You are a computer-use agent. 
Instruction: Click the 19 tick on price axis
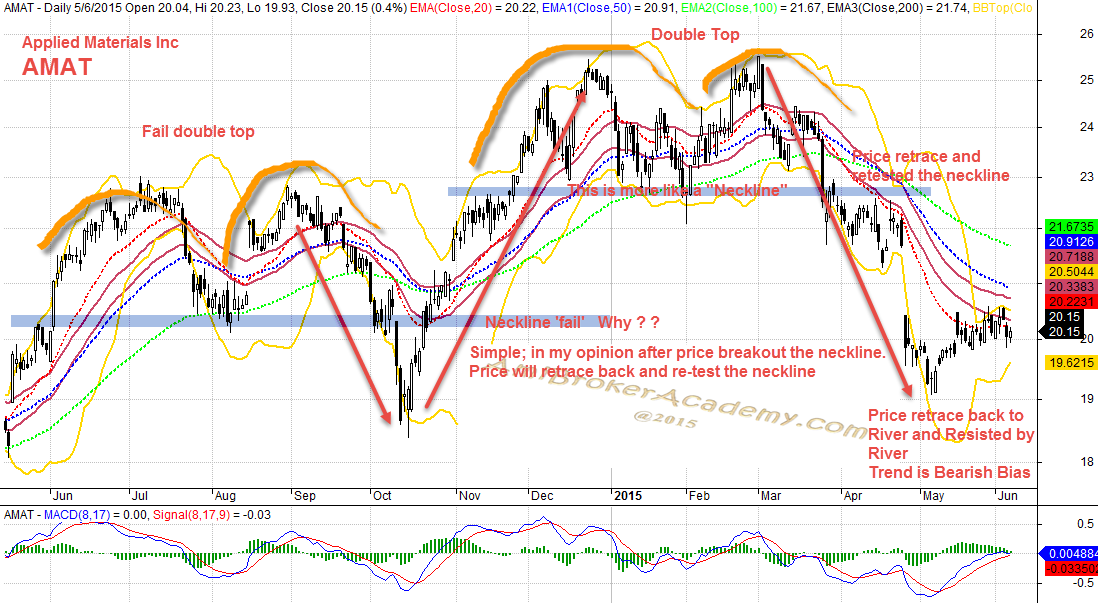click(1086, 398)
